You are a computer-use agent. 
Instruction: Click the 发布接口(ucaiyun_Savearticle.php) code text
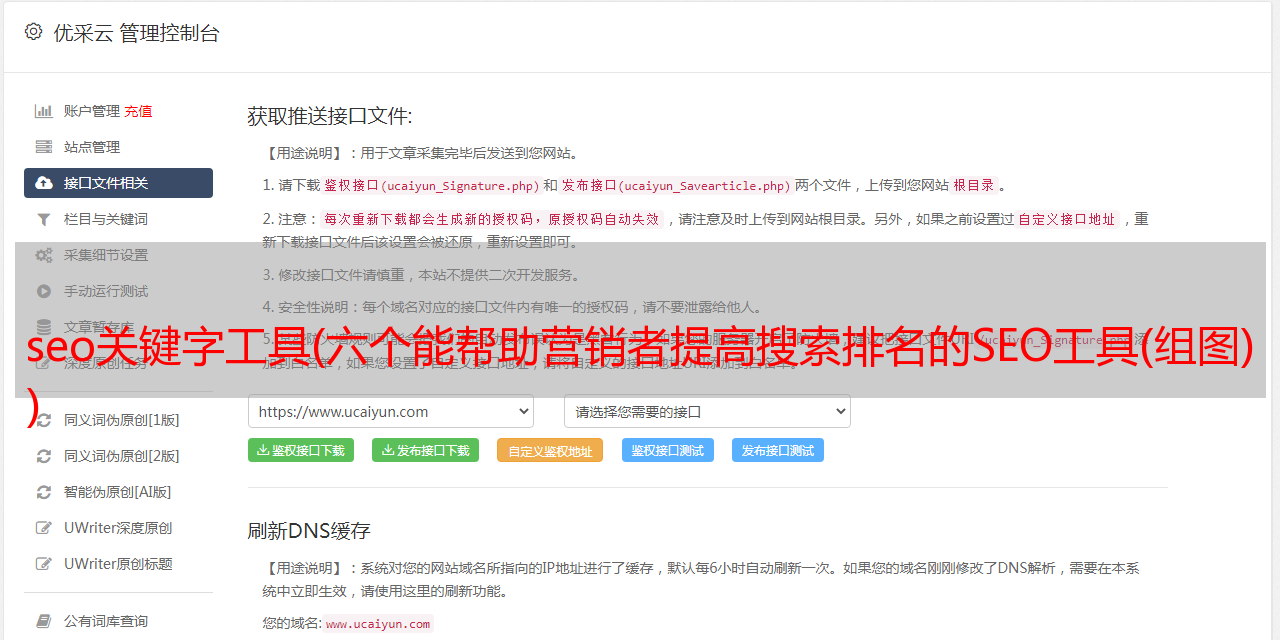pos(676,186)
